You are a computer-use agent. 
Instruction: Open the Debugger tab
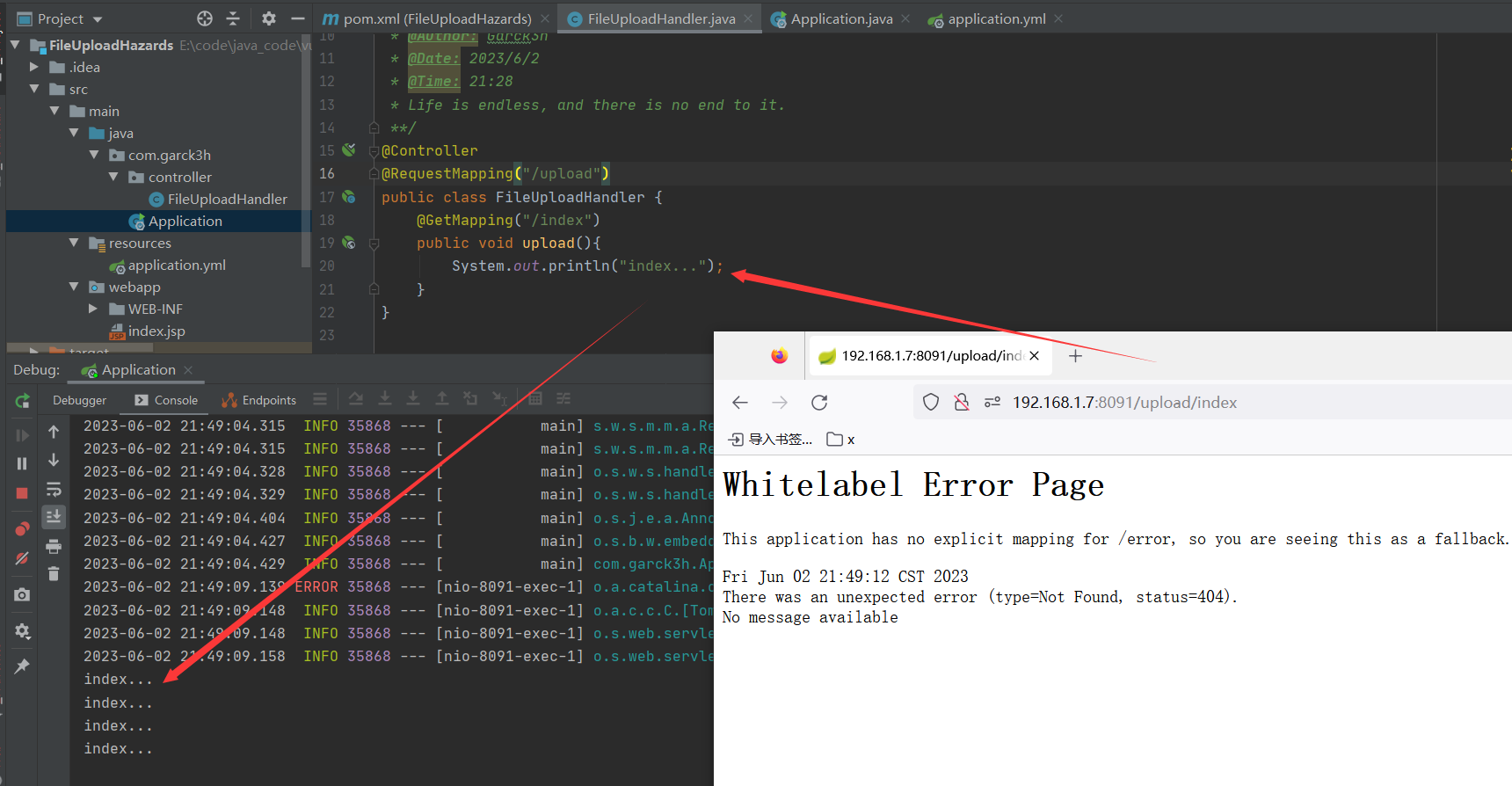point(79,400)
